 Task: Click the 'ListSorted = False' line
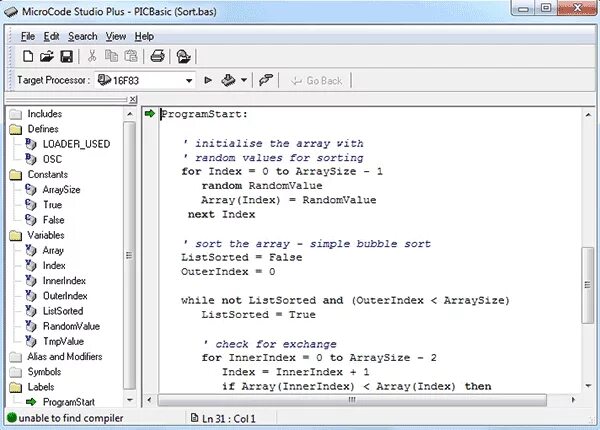pos(241,257)
